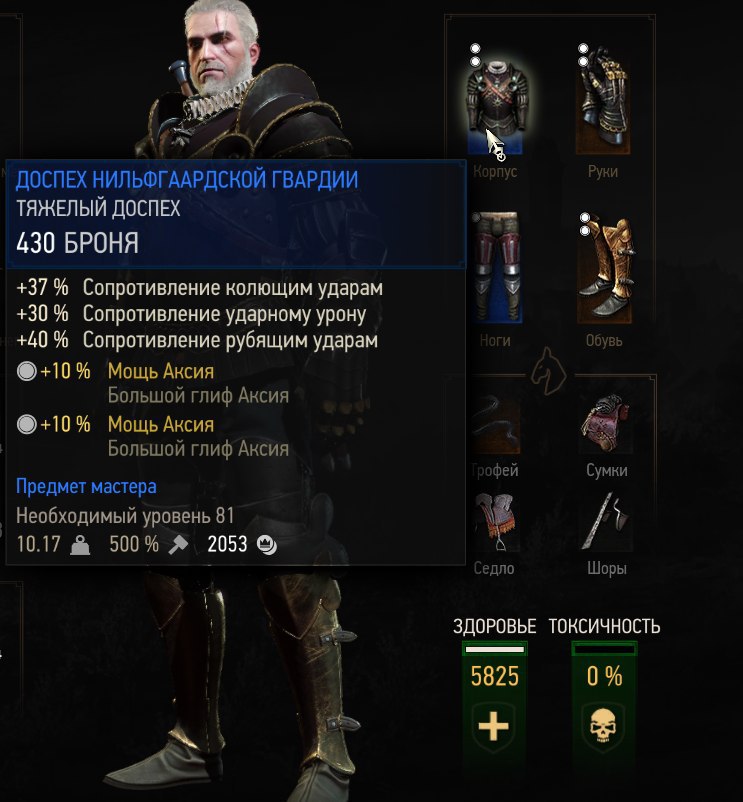743x802 pixels.
Task: Select the horse blinders Шоры item
Action: click(607, 522)
